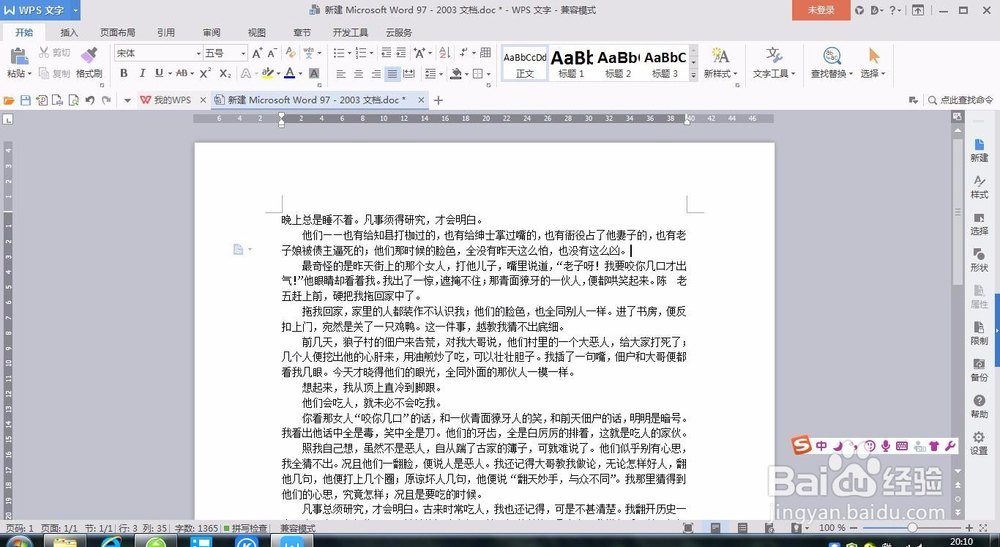Set right text alignment

pos(376,74)
